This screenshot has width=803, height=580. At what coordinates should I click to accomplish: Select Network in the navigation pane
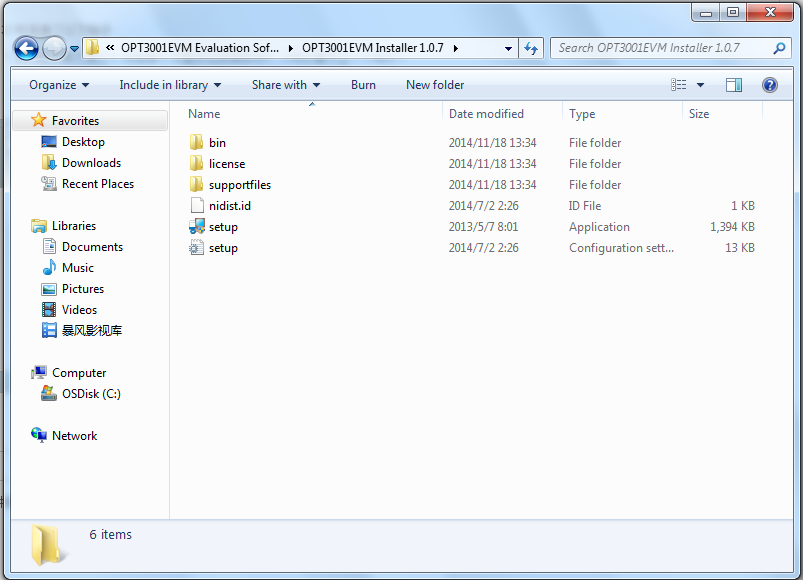tap(74, 436)
